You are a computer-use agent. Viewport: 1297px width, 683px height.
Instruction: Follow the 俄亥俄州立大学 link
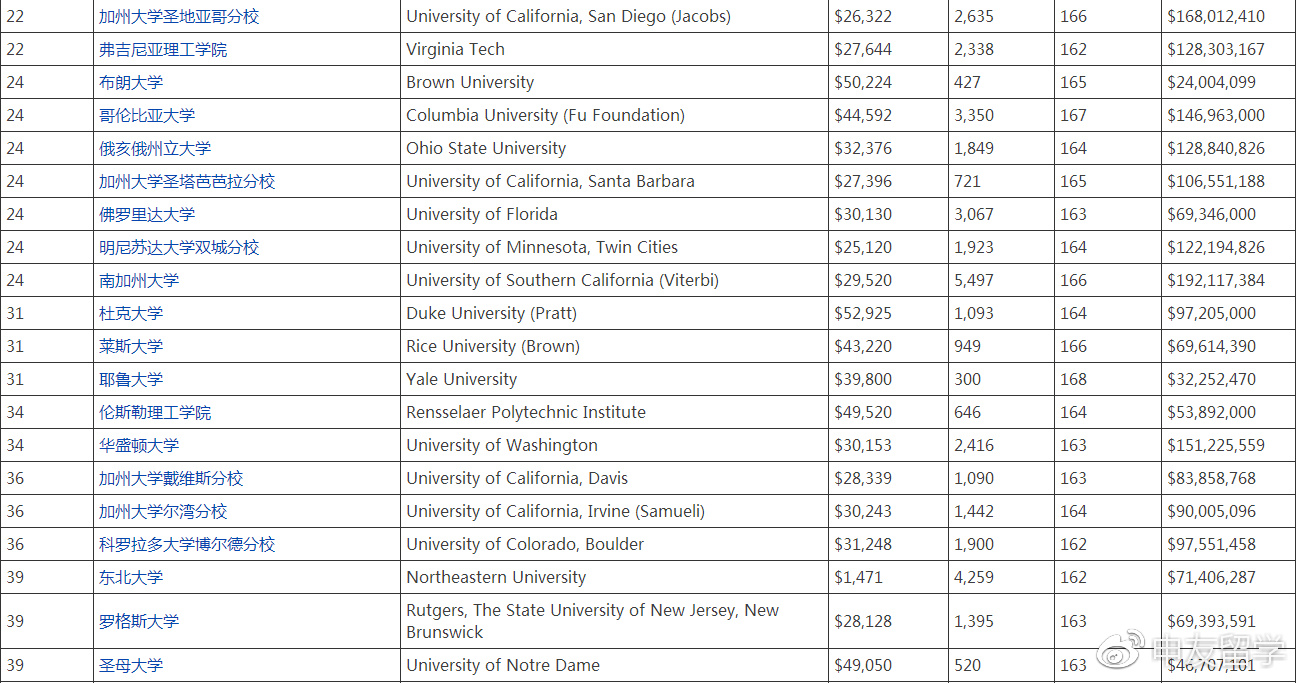(x=155, y=149)
